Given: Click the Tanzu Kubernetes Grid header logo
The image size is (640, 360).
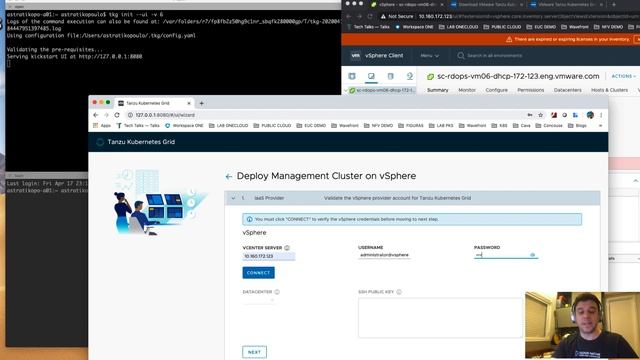Looking at the screenshot, I should pos(100,142).
